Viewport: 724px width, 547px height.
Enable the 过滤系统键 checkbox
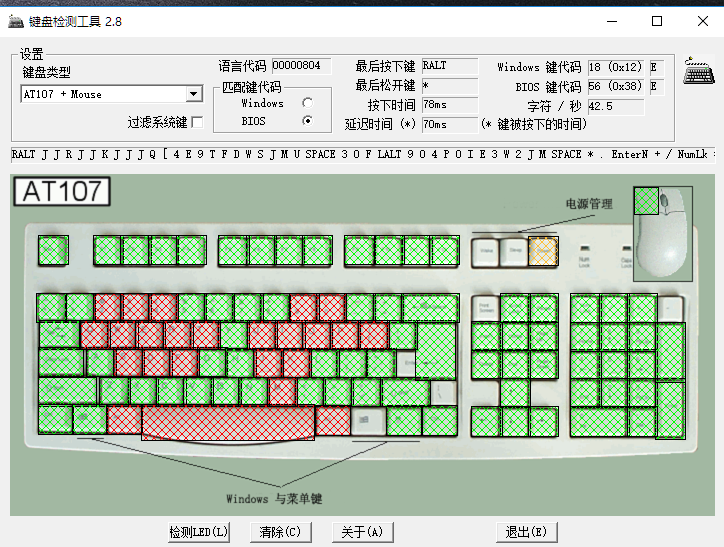pos(197,122)
